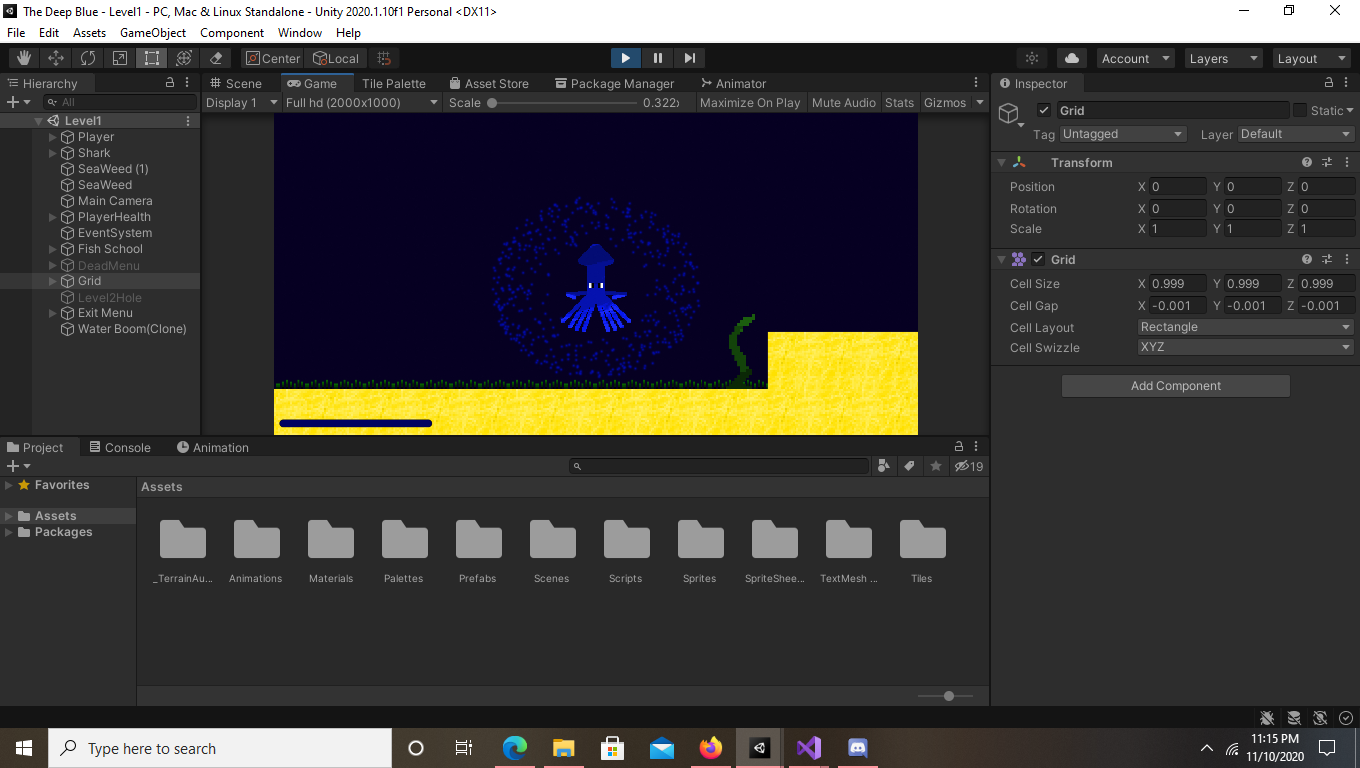Image resolution: width=1360 pixels, height=768 pixels.
Task: Toggle hidden packages visibility count
Action: [969, 466]
